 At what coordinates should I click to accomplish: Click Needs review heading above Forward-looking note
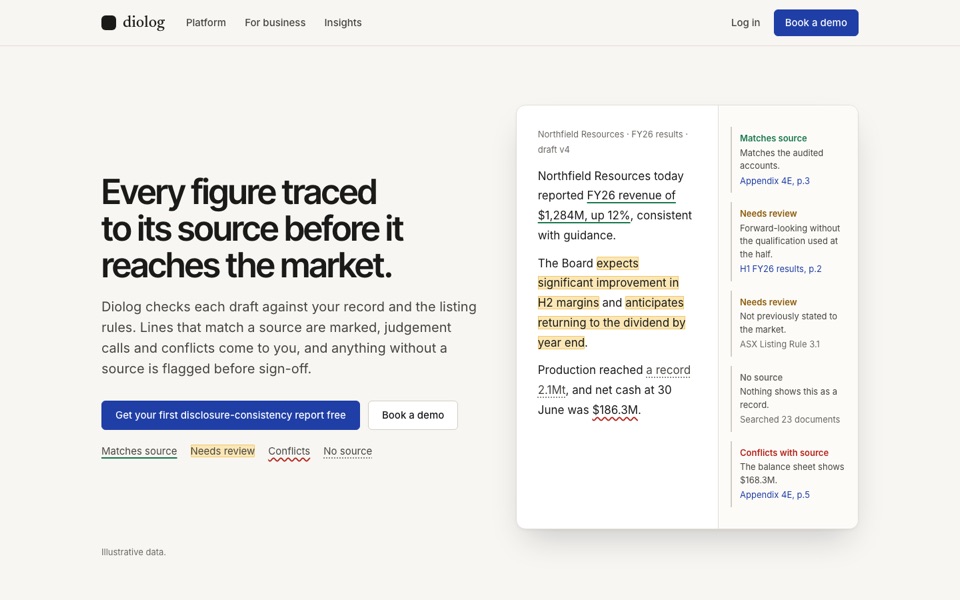click(768, 214)
